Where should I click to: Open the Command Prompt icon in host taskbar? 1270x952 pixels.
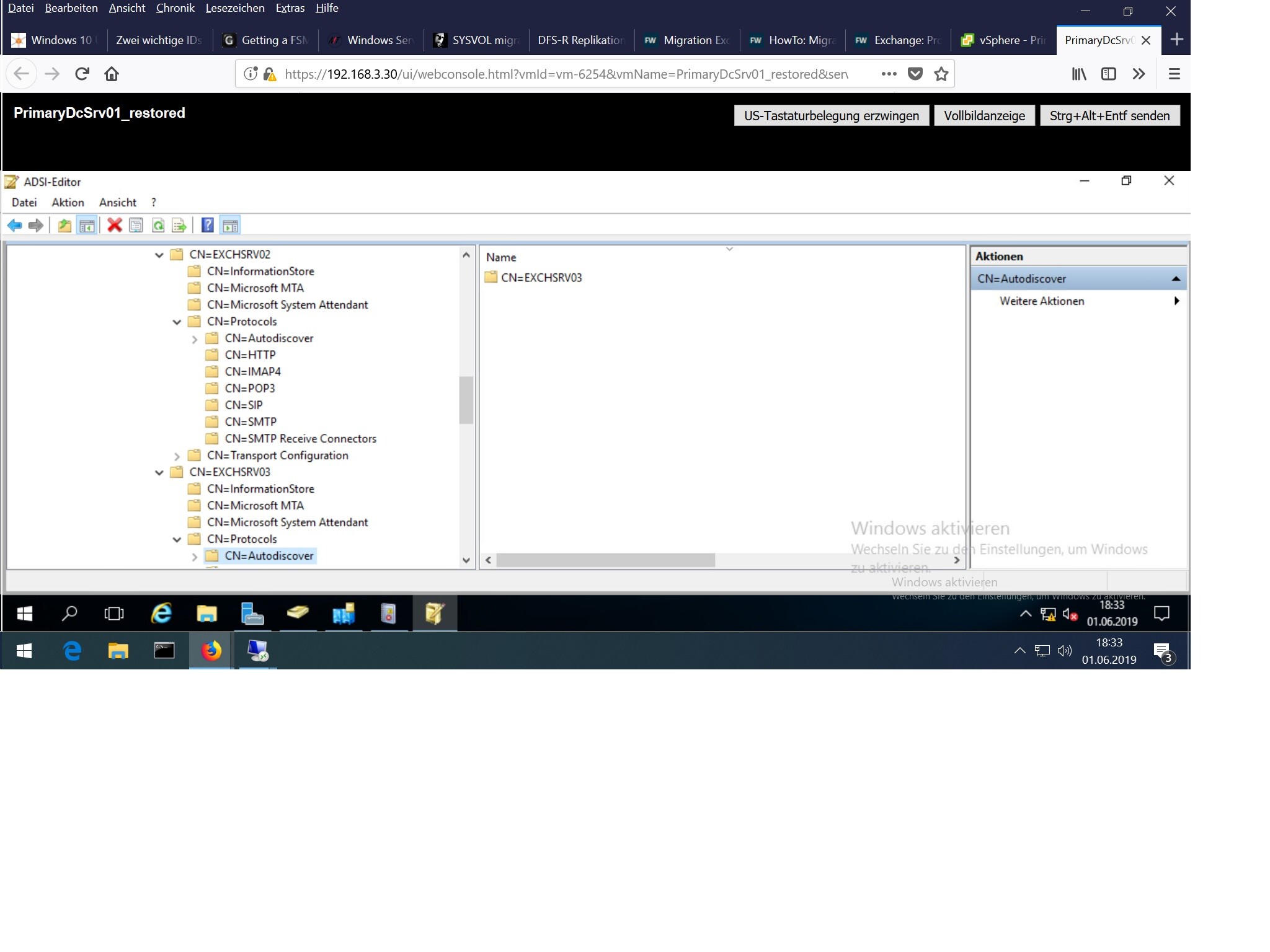(164, 651)
